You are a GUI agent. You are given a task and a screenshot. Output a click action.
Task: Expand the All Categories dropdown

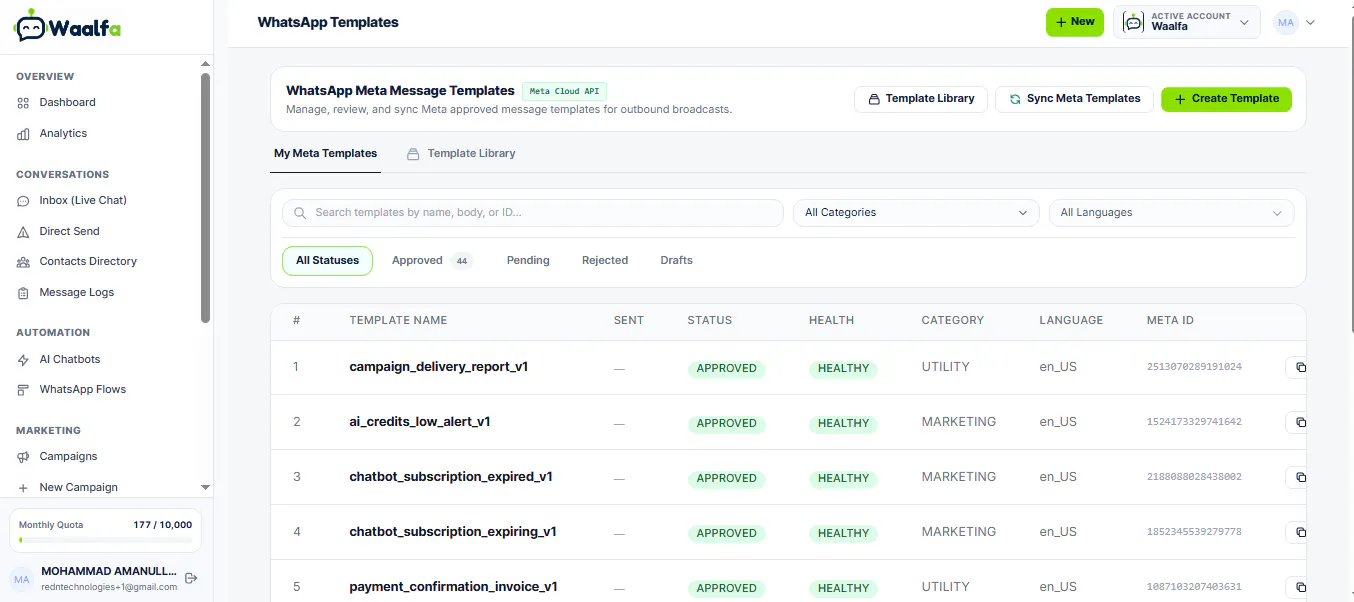[916, 213]
